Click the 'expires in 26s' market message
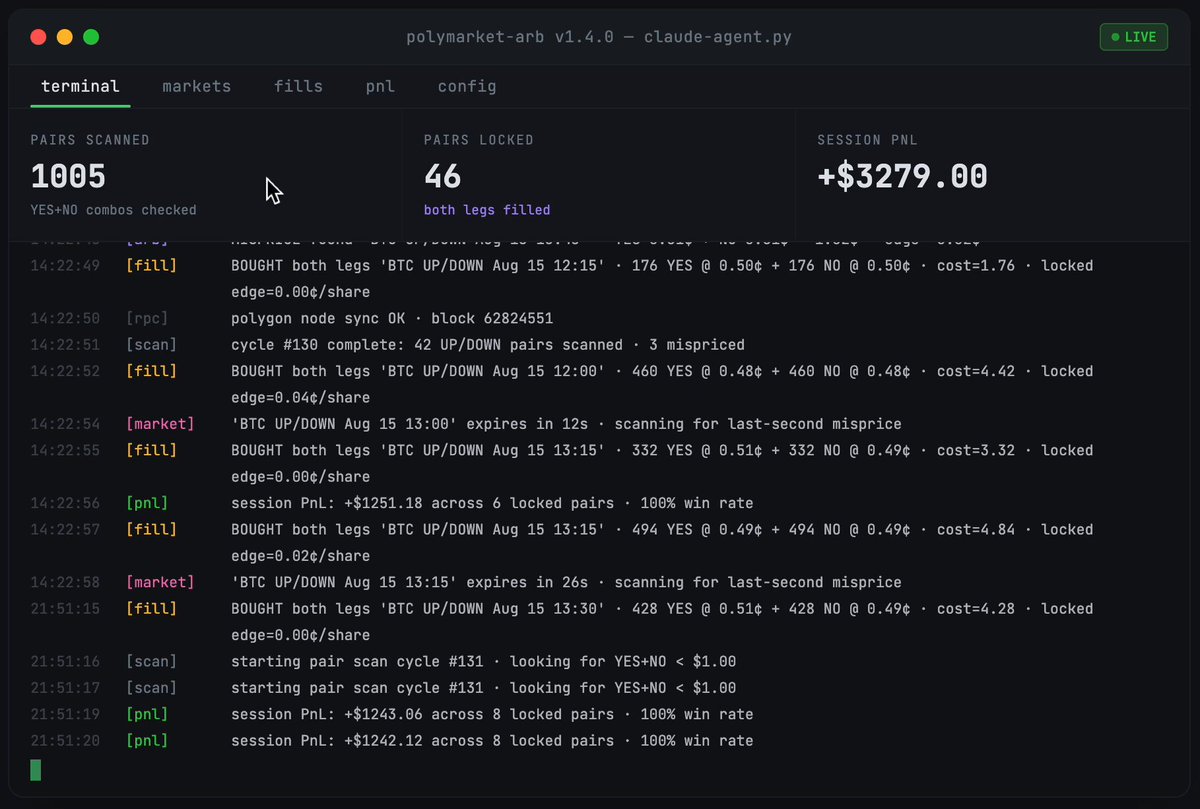The image size is (1200, 809). tap(566, 582)
